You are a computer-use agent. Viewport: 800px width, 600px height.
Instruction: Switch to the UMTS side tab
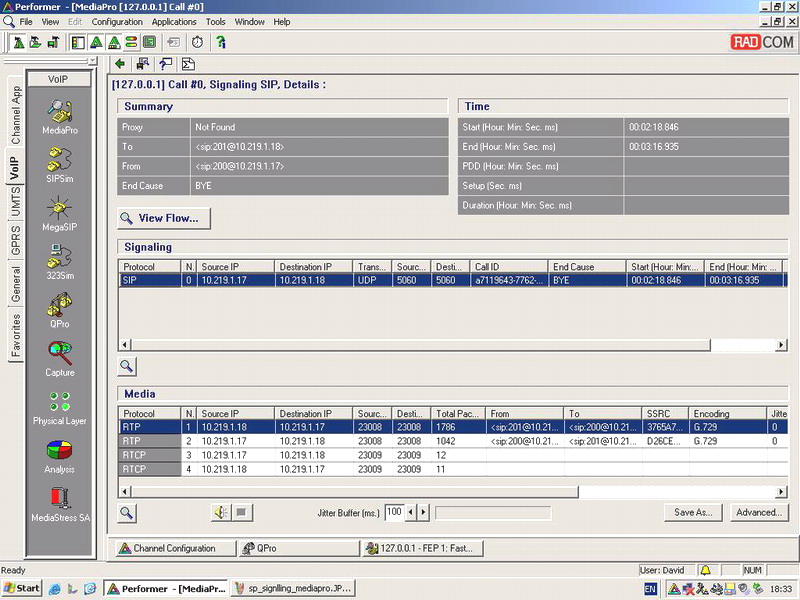pos(16,203)
